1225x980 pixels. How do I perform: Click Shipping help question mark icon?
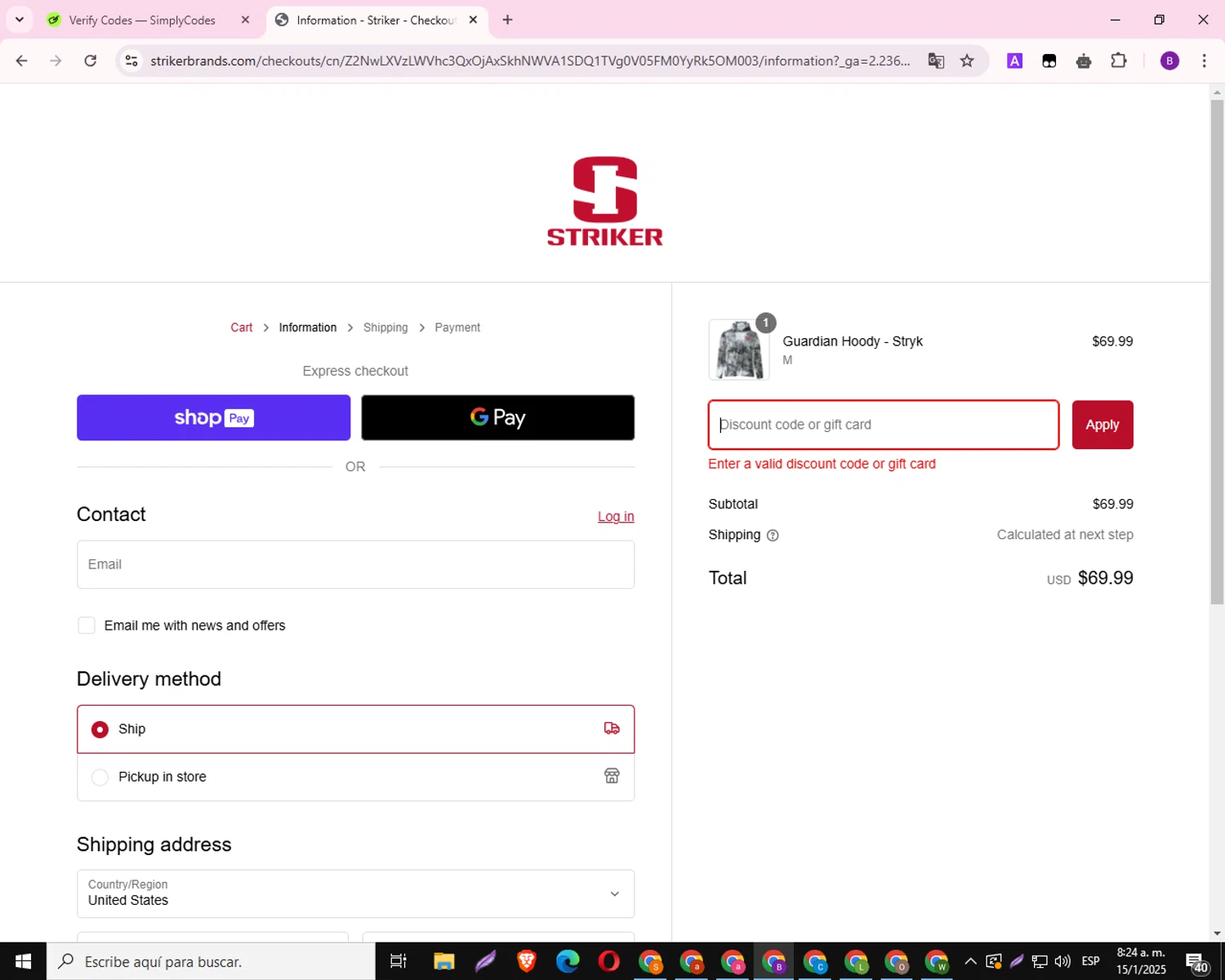(x=773, y=536)
